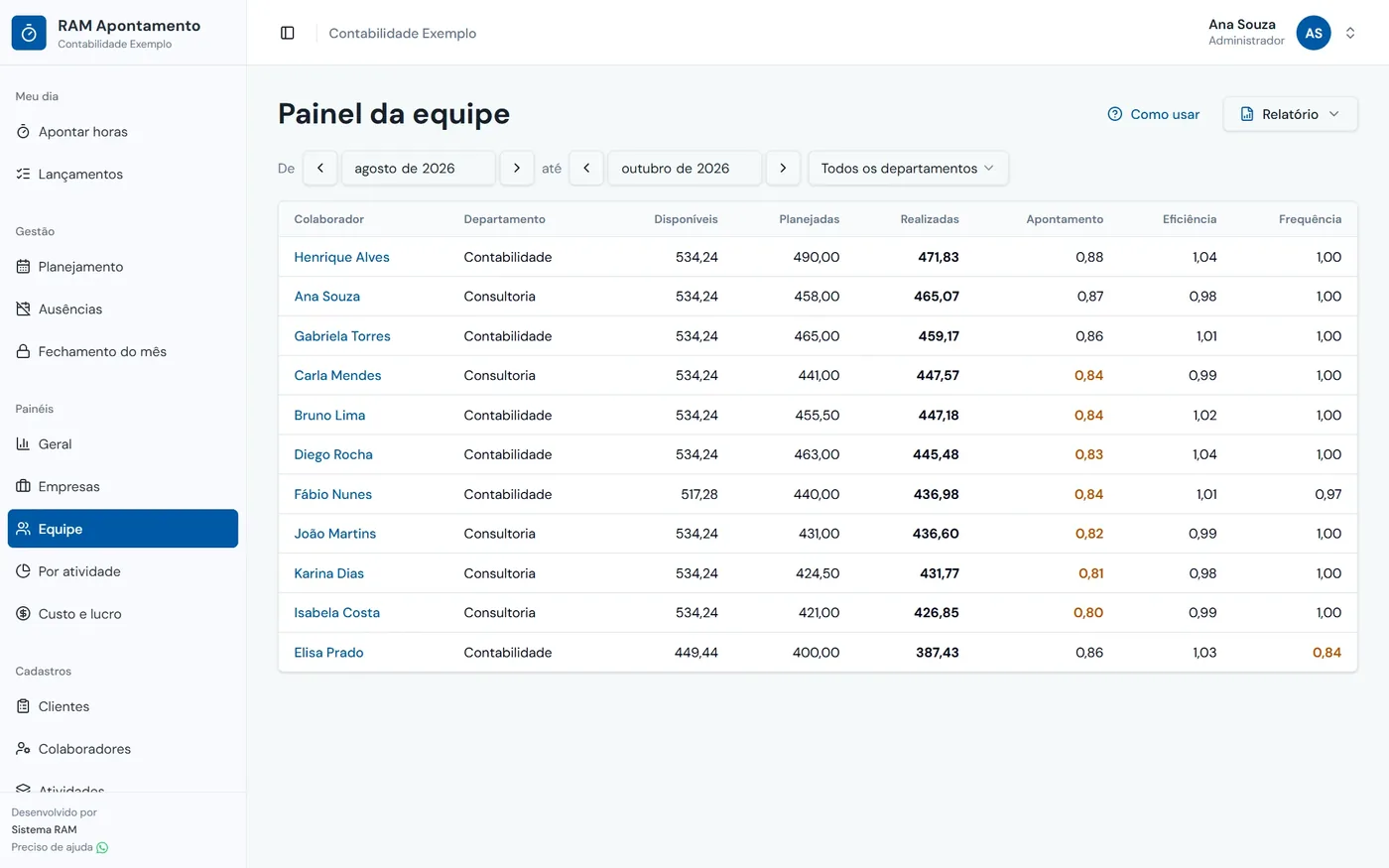Open Elisa Prado collaborator link
Viewport: 1389px width, 868px height.
click(328, 653)
